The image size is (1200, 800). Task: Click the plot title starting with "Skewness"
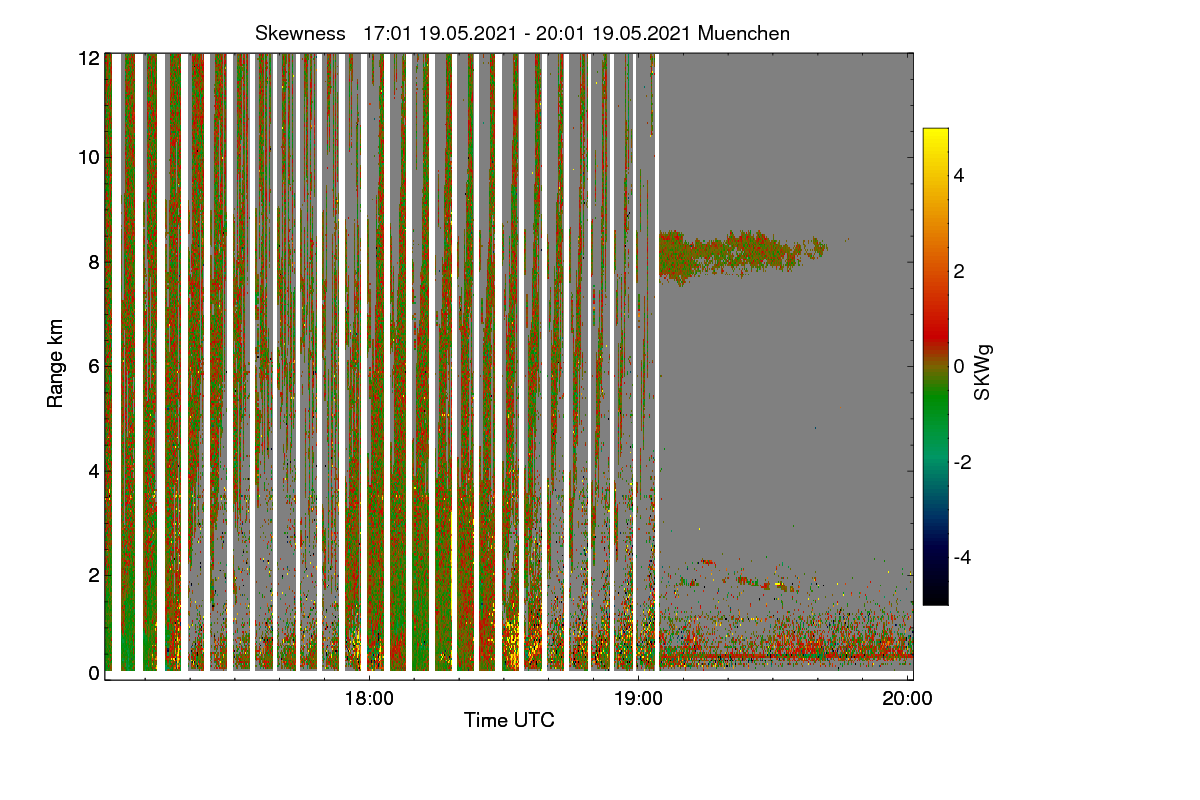(x=522, y=33)
